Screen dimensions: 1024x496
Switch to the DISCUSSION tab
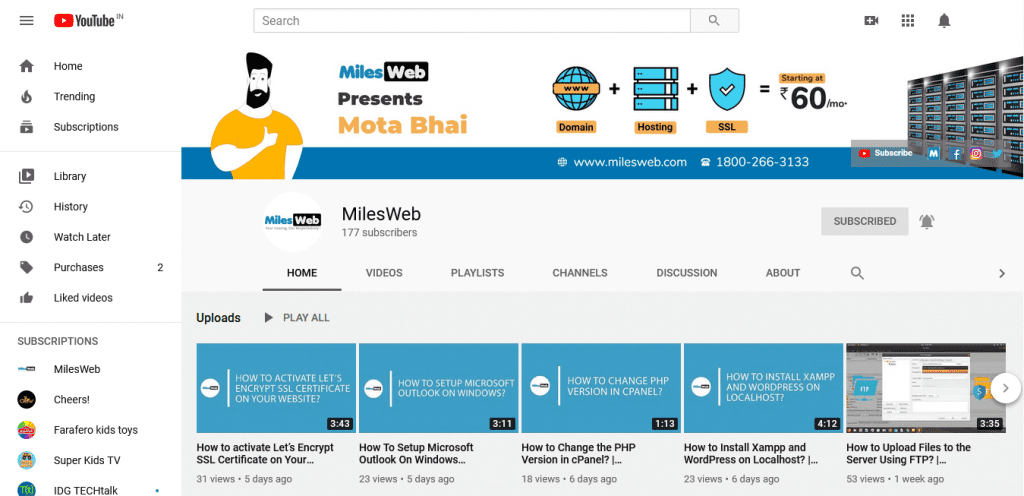click(687, 273)
